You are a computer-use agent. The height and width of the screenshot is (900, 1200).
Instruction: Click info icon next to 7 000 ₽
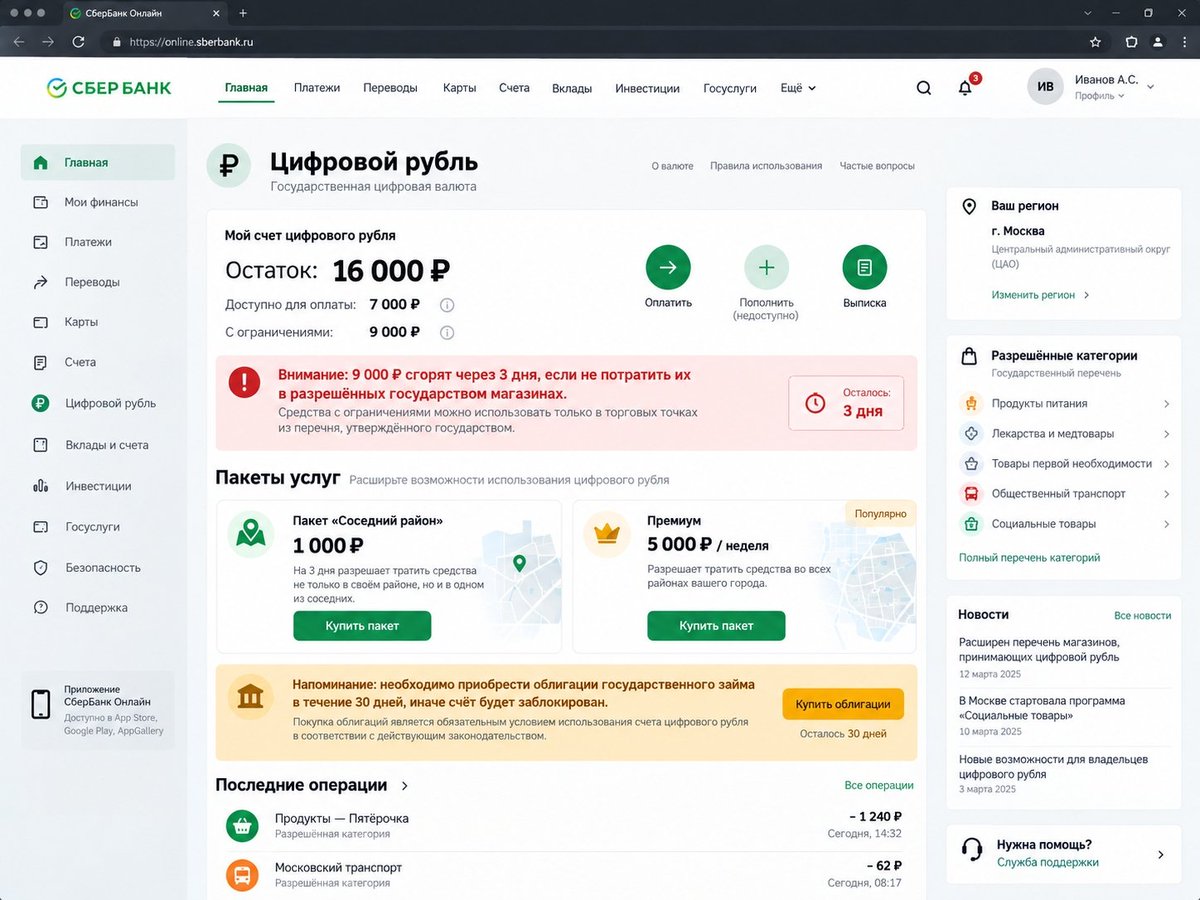(447, 305)
